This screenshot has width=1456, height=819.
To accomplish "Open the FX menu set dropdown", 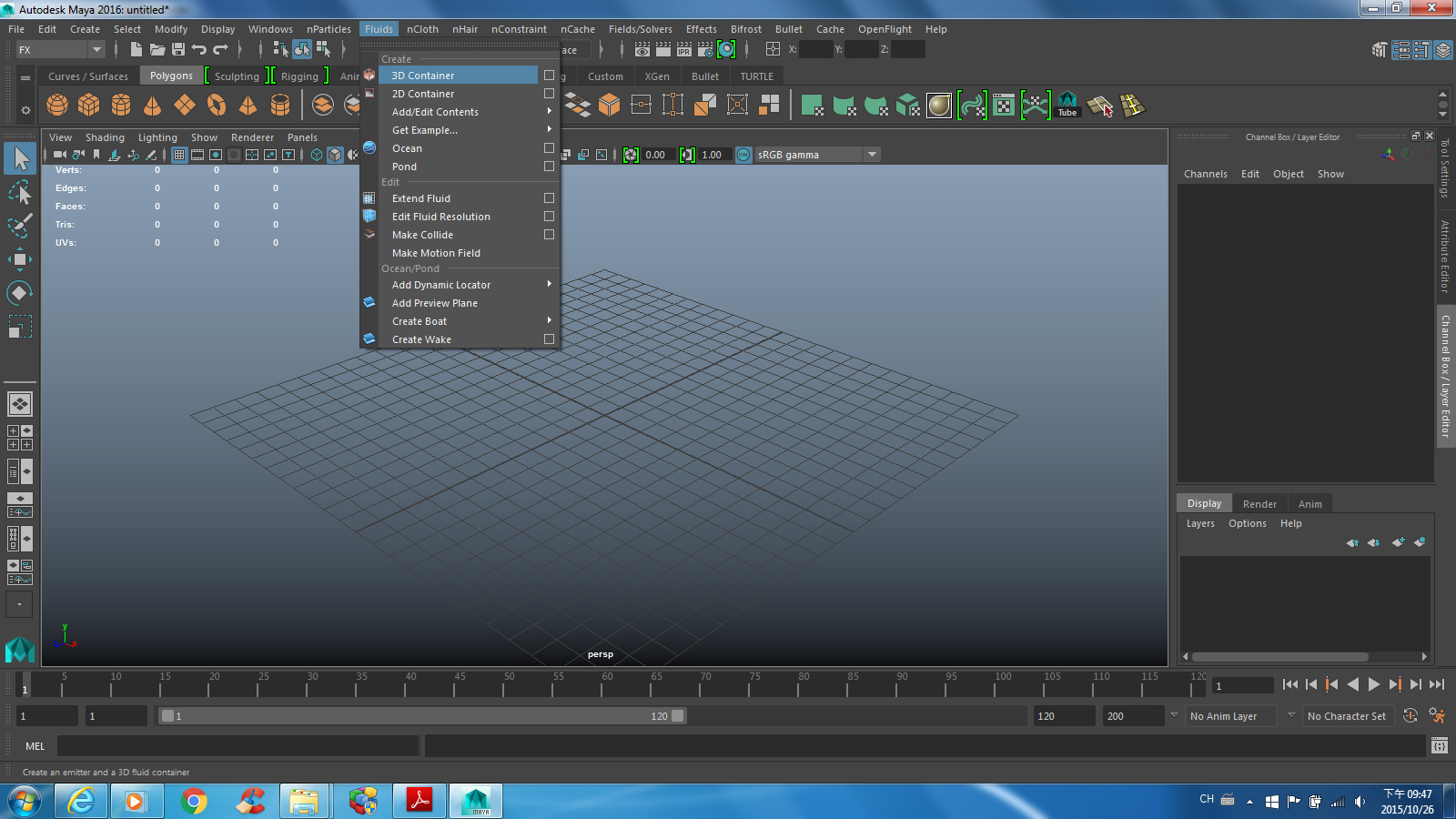I will pos(96,49).
